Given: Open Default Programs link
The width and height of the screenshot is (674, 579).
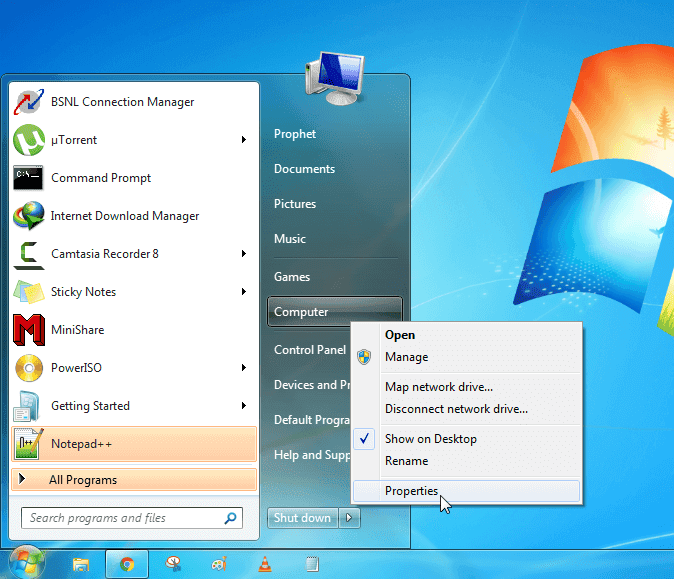Looking at the screenshot, I should click(312, 420).
